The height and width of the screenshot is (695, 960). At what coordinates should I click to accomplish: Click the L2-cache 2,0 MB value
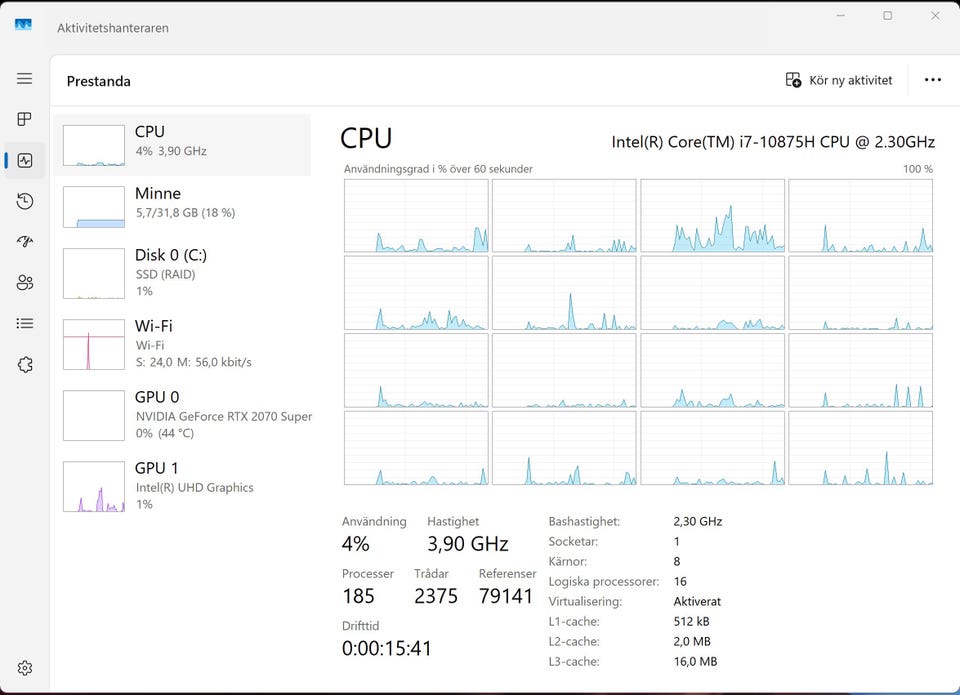coord(692,642)
